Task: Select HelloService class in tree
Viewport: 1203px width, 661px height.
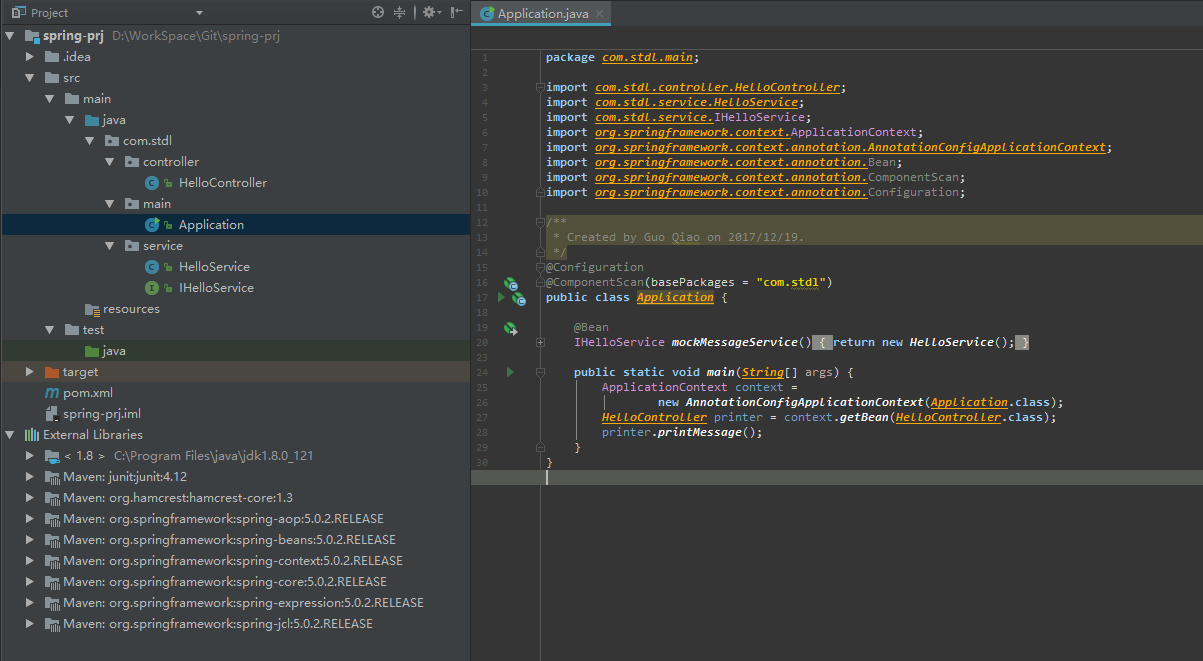Action: click(214, 267)
